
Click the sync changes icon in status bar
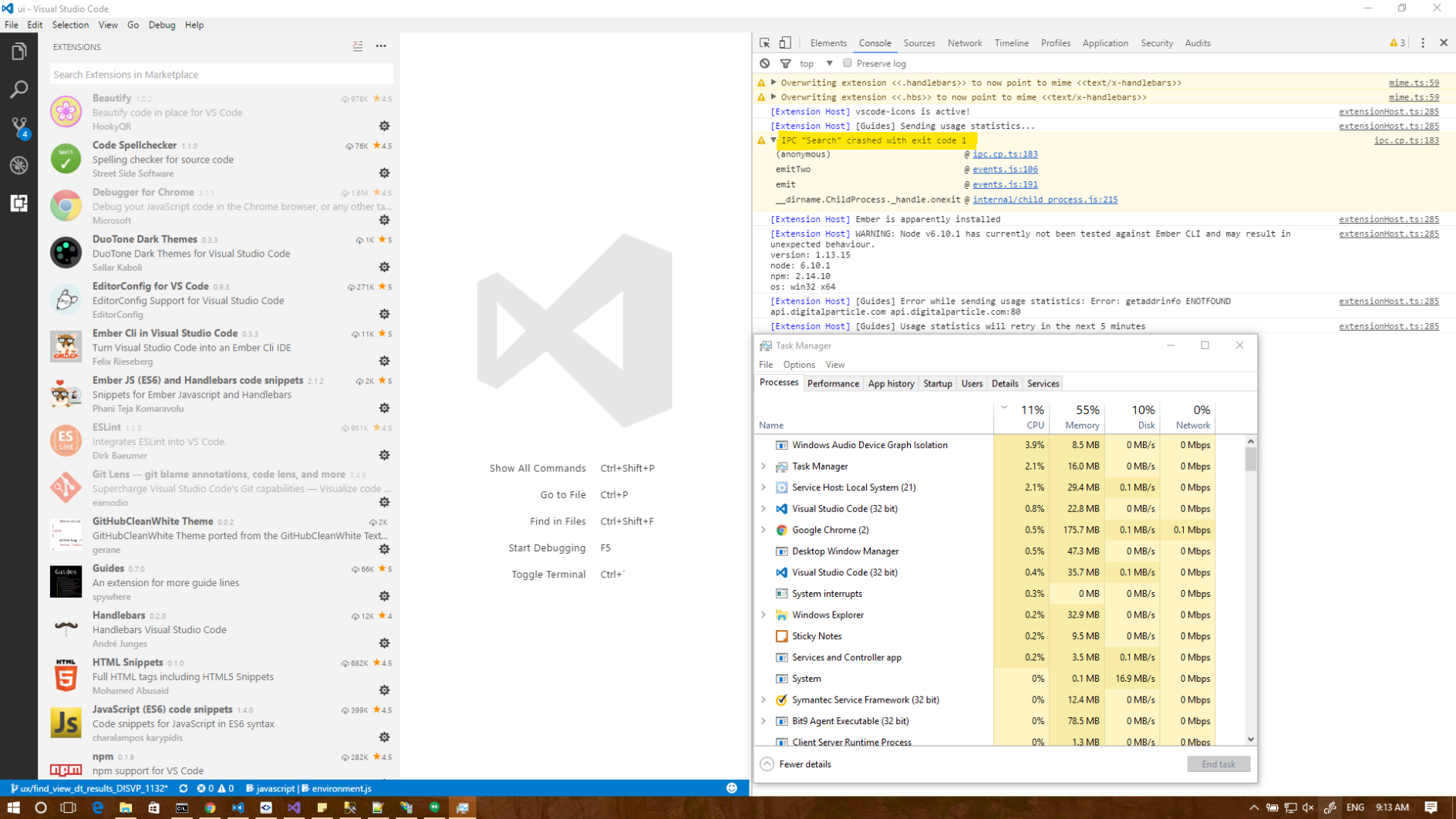click(184, 788)
